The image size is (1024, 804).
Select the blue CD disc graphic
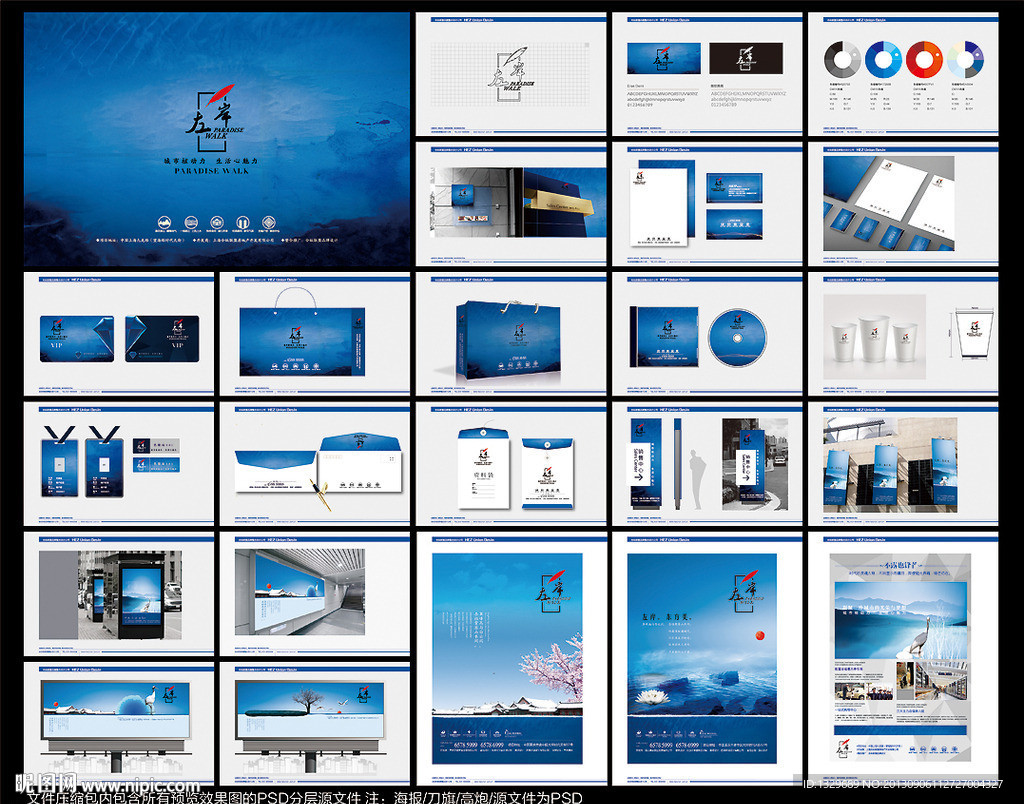point(737,338)
